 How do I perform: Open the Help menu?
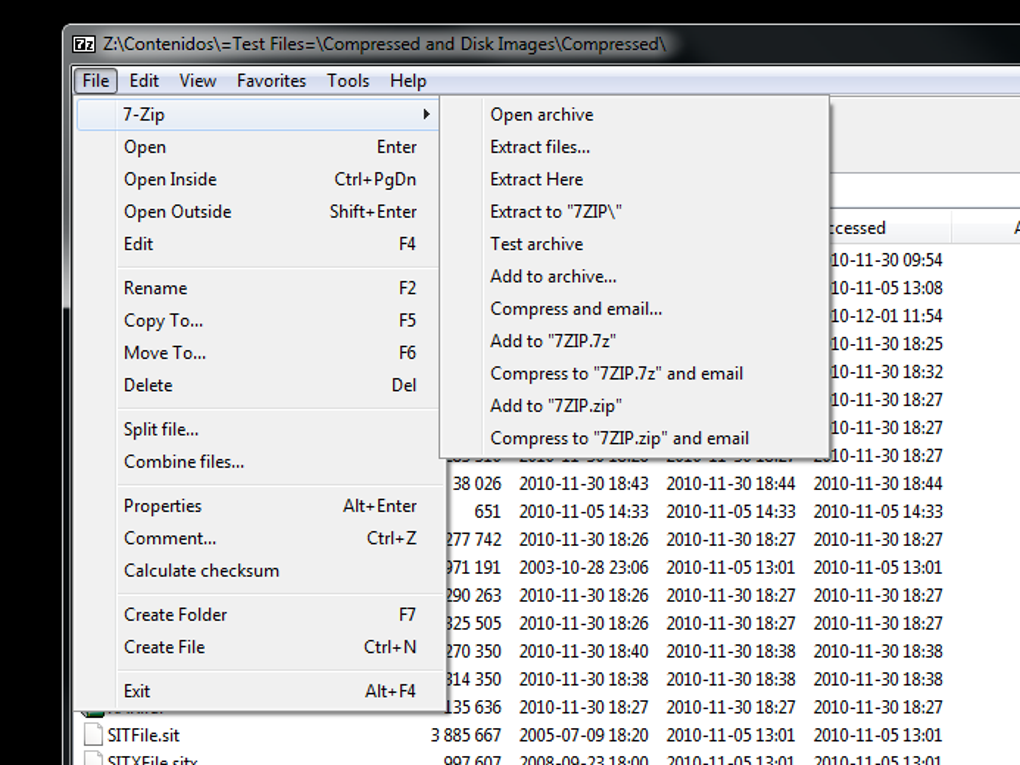pyautogui.click(x=408, y=81)
